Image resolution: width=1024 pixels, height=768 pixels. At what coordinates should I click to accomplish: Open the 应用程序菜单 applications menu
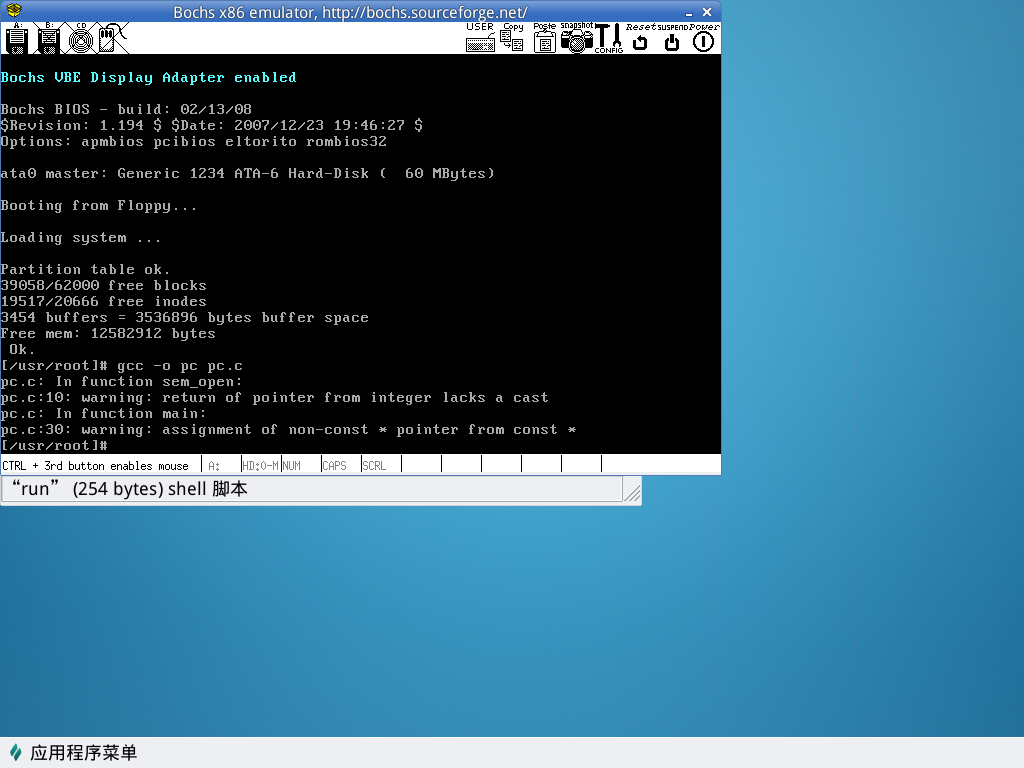pyautogui.click(x=74, y=753)
